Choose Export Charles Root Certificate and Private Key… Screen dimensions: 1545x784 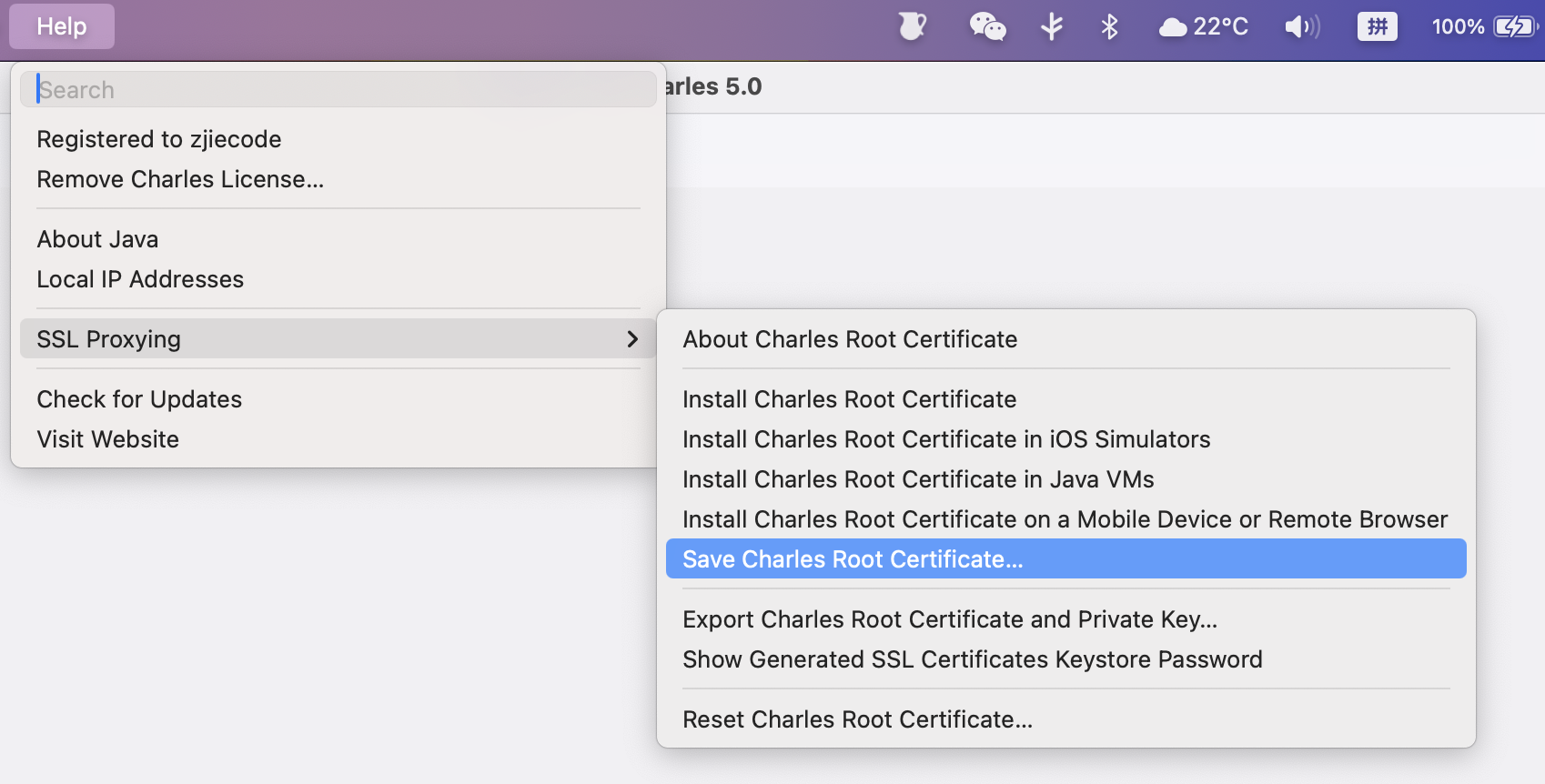(950, 619)
